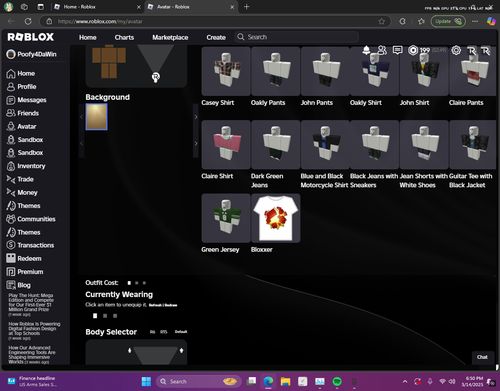The image size is (500, 391).
Task: Open Charts in top navigation
Action: pos(124,37)
